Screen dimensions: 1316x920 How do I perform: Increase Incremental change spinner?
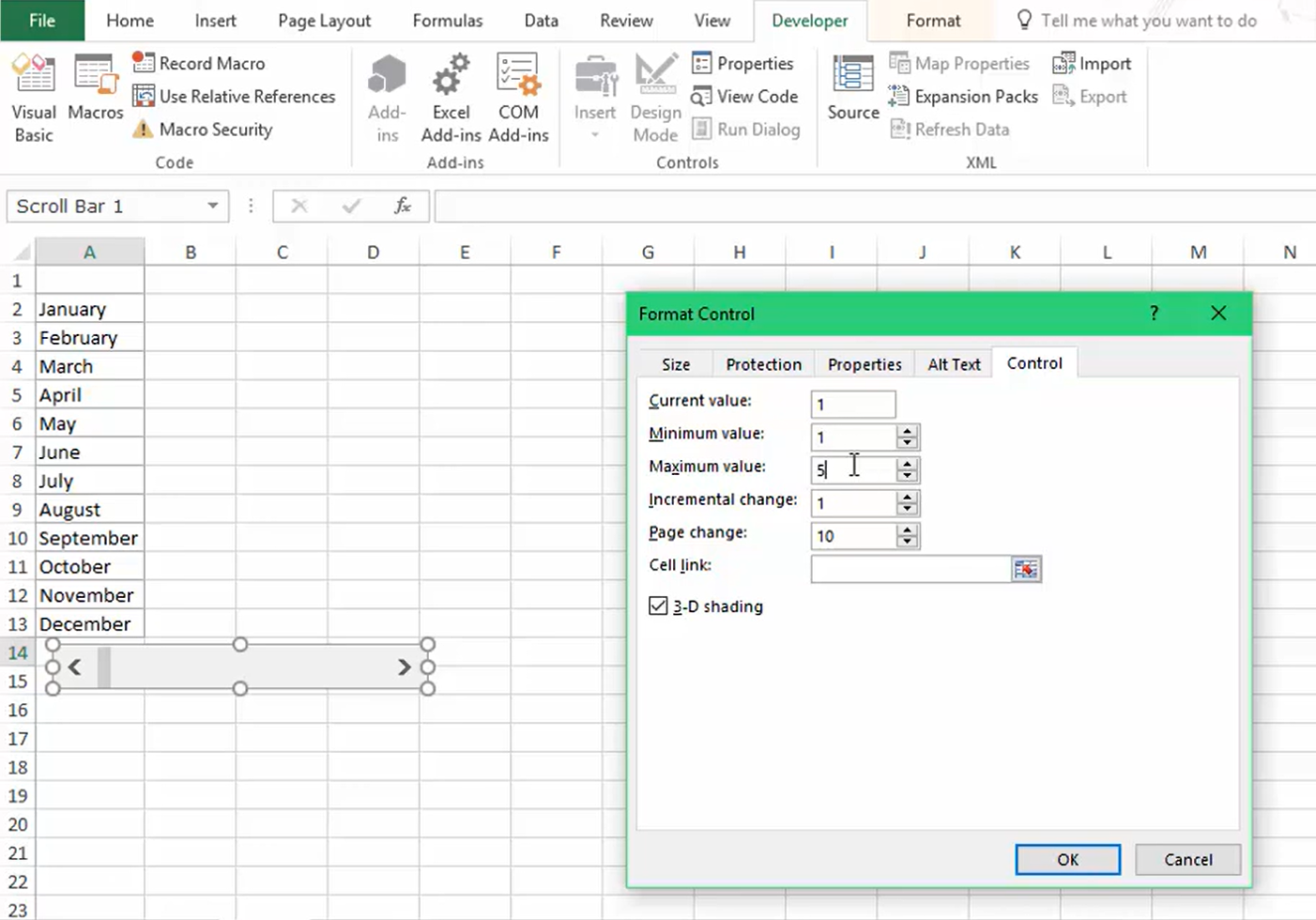(907, 497)
